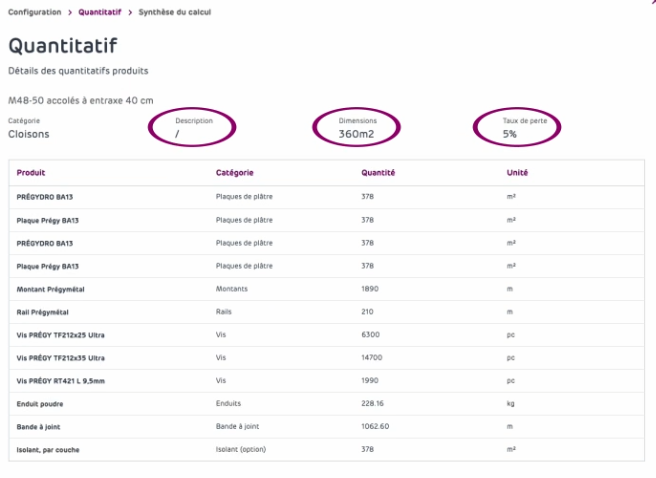Click the Unité column header
Image resolution: width=656 pixels, height=478 pixels.
517,173
